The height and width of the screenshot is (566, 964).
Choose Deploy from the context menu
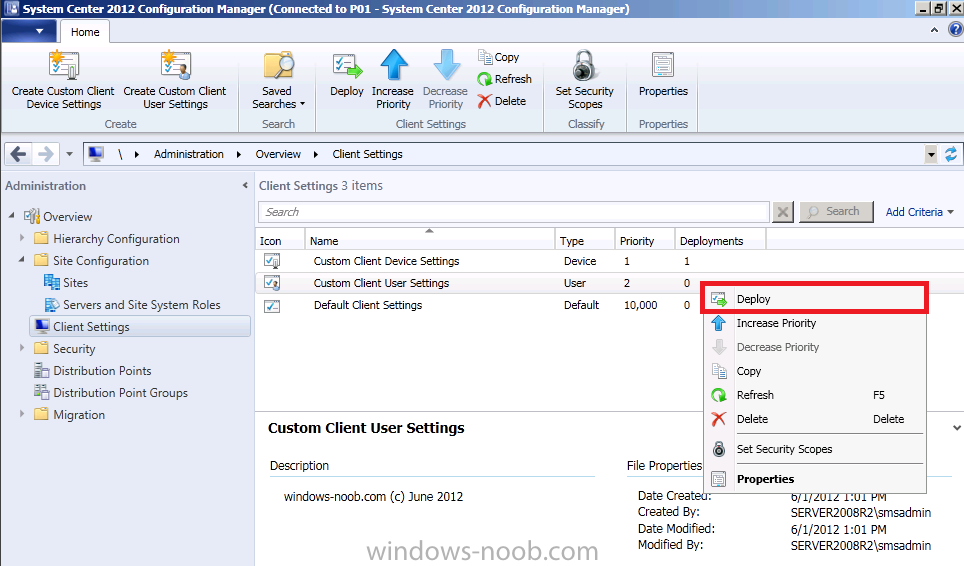pyautogui.click(x=814, y=299)
